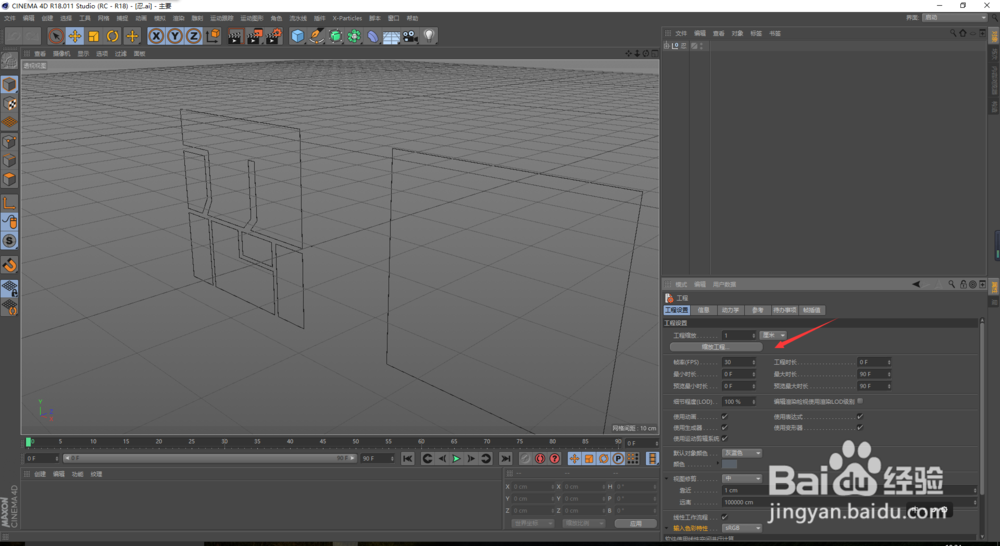The image size is (1000, 546).
Task: Expand the 颜色 color field arrow
Action: (x=718, y=464)
